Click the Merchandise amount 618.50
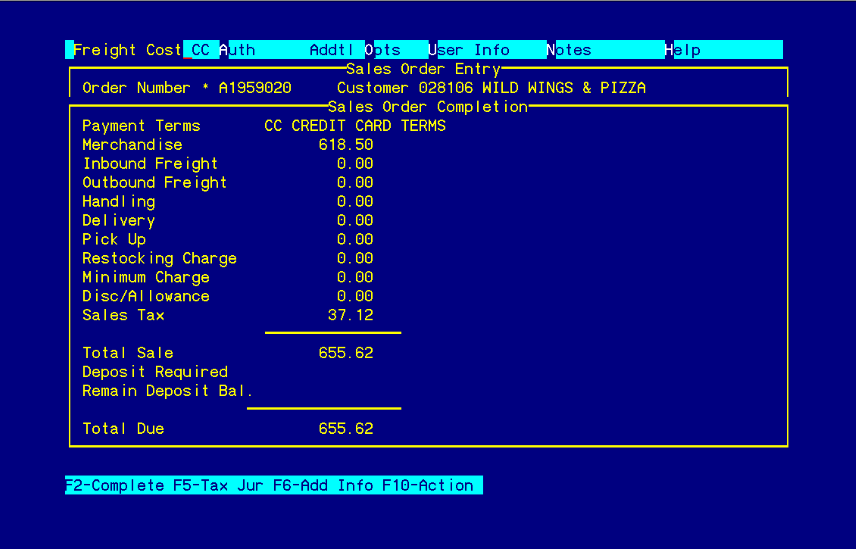 pos(346,145)
